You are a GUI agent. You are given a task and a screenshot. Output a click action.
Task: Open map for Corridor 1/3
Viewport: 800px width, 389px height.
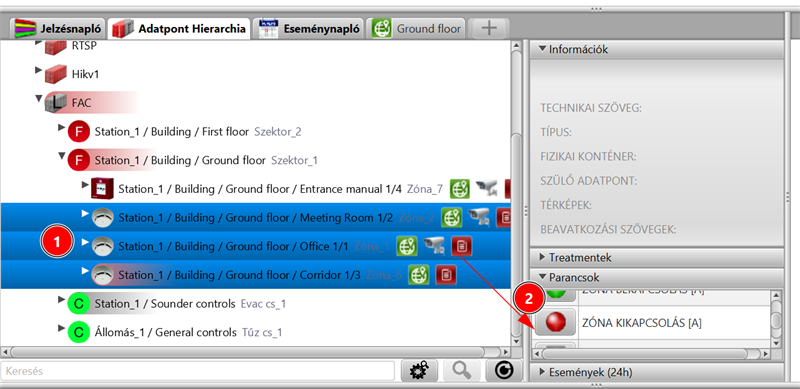tap(419, 275)
